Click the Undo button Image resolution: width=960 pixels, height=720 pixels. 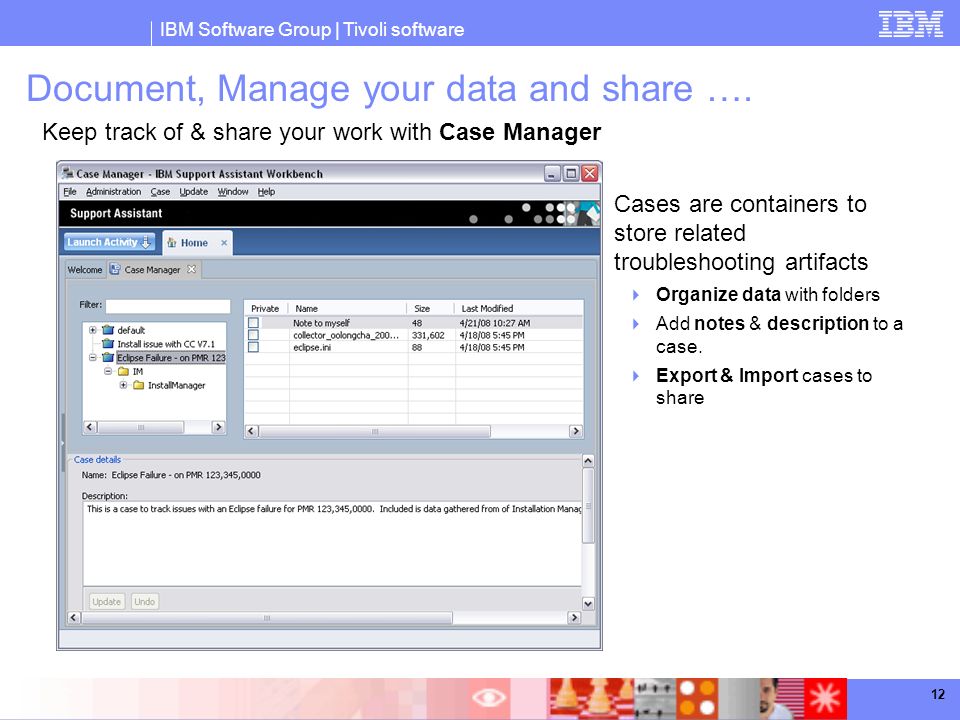point(144,602)
